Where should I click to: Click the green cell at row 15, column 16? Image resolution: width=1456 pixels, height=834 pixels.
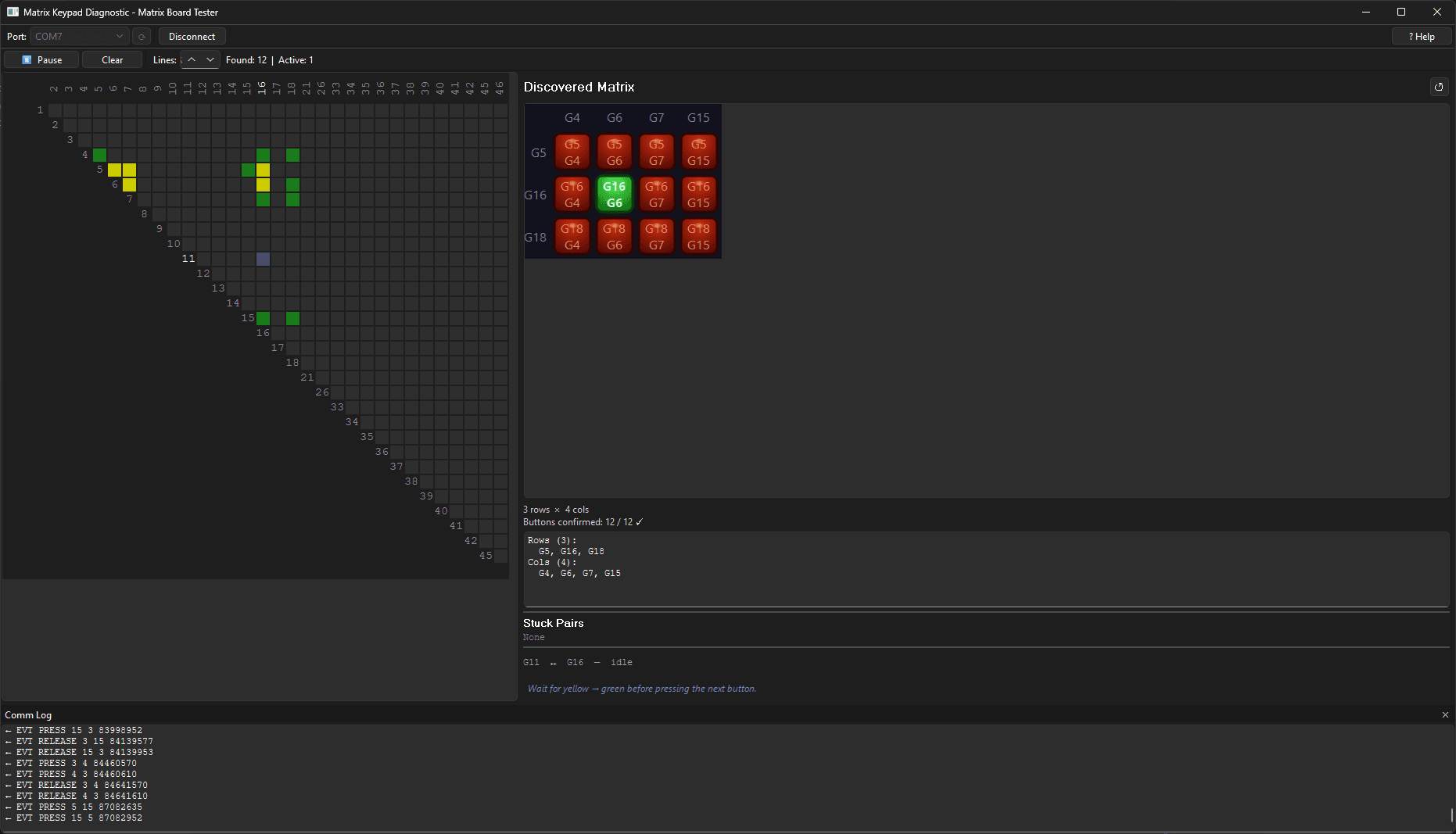(x=263, y=318)
